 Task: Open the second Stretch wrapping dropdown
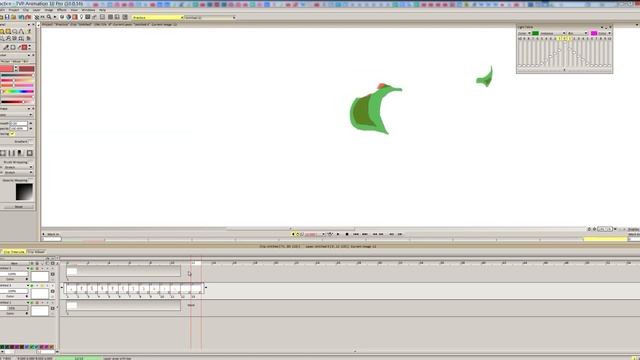click(18, 172)
